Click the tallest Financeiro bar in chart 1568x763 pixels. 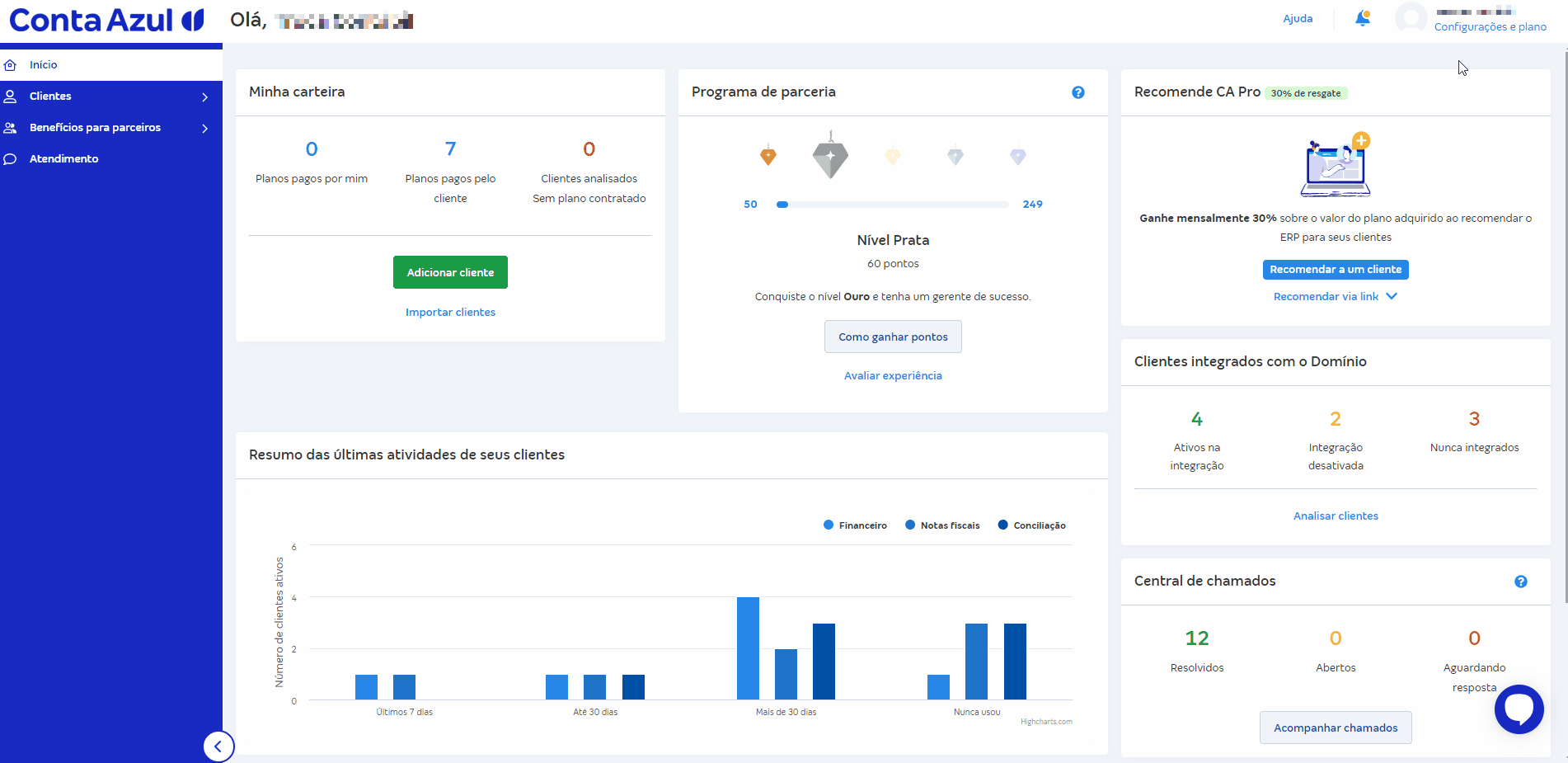[748, 648]
